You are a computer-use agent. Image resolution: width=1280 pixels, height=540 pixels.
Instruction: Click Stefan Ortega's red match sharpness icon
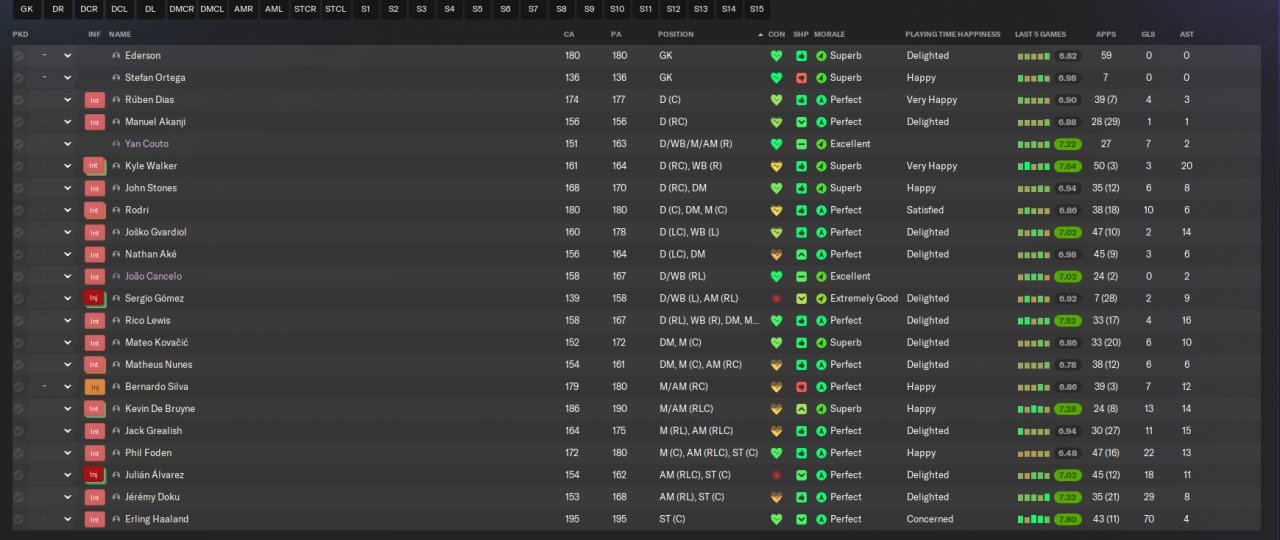(801, 78)
